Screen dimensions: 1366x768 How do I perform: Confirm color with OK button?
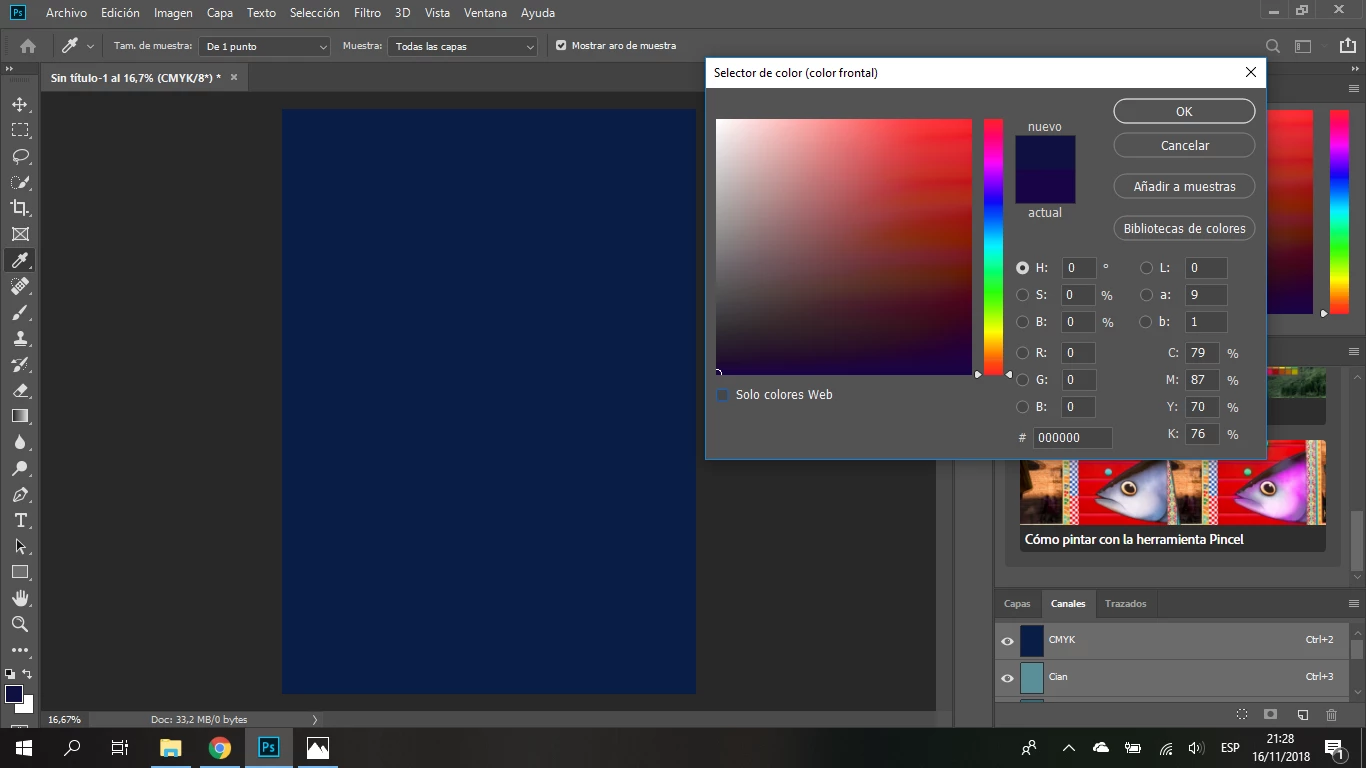1184,111
